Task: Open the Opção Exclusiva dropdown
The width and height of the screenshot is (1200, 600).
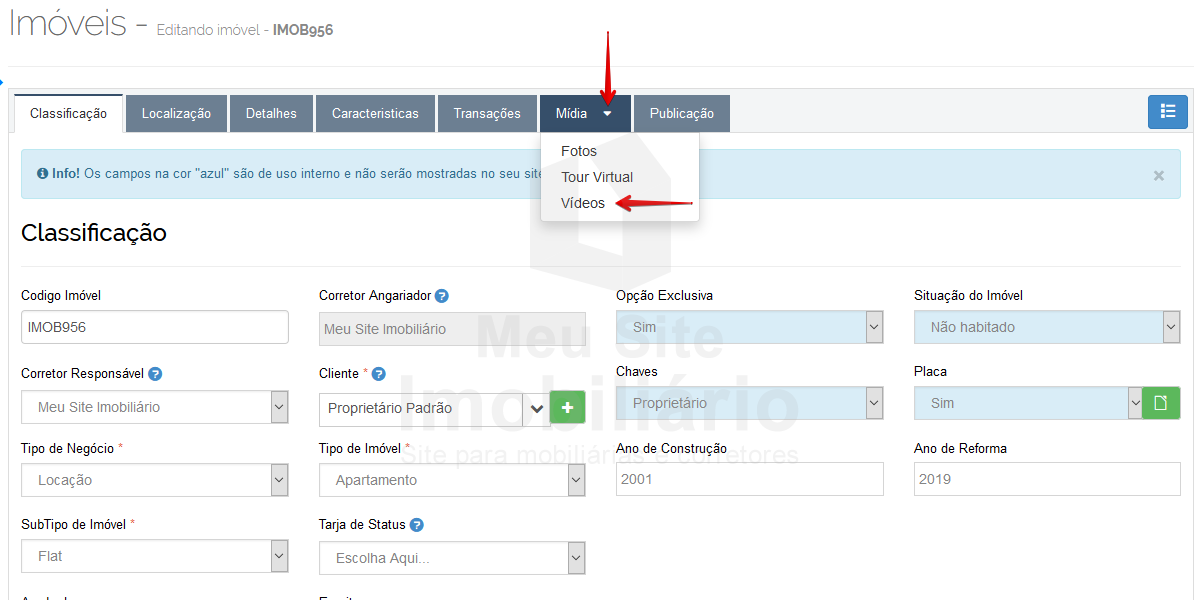Action: 749,327
